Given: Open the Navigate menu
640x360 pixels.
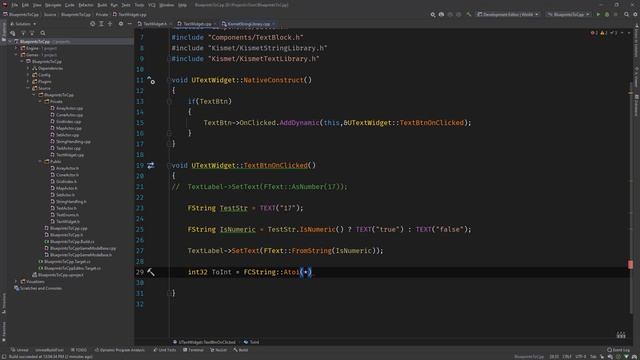Looking at the screenshot, I should click(53, 5).
